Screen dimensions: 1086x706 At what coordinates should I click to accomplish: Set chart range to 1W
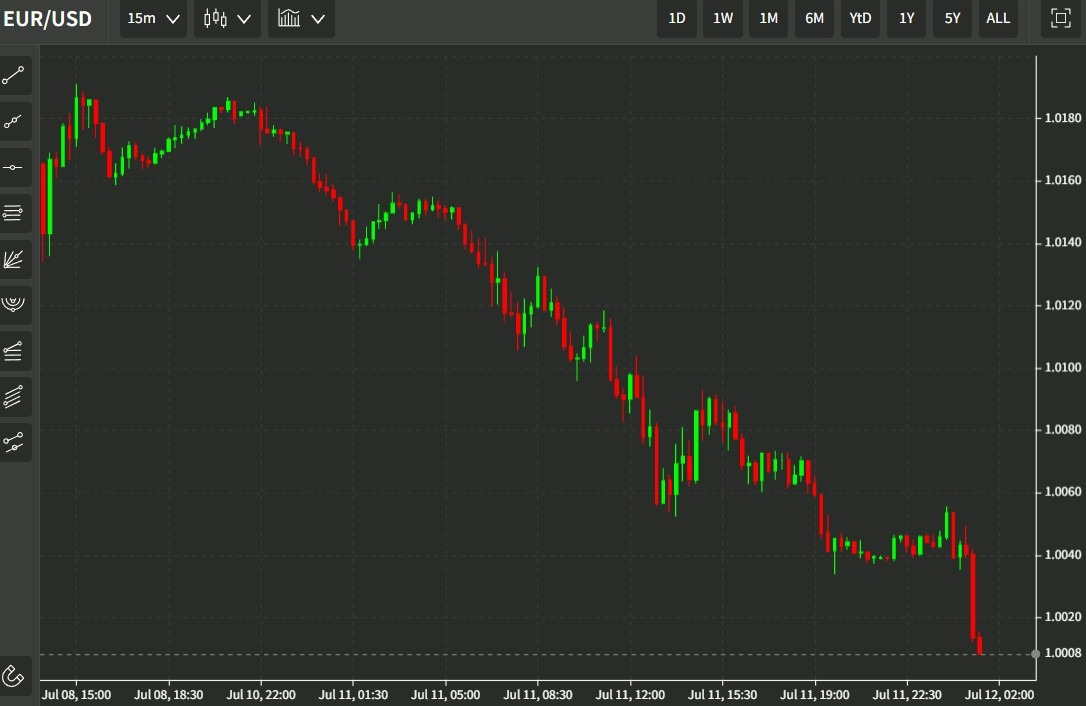pyautogui.click(x=723, y=18)
